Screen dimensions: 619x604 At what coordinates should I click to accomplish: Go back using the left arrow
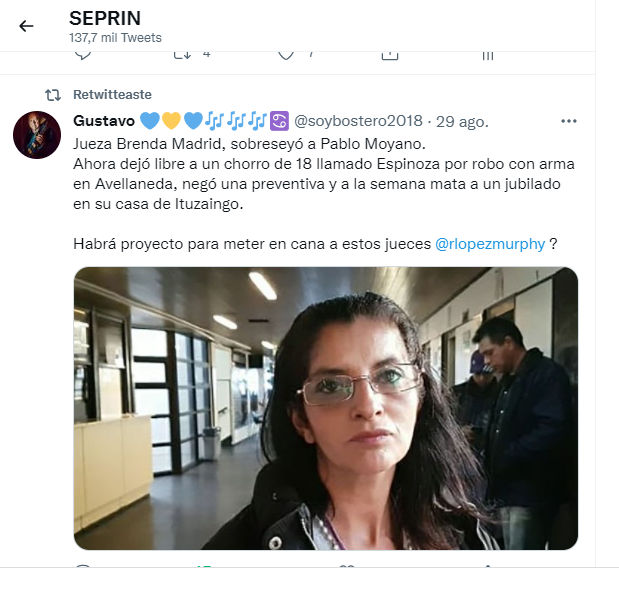26,26
